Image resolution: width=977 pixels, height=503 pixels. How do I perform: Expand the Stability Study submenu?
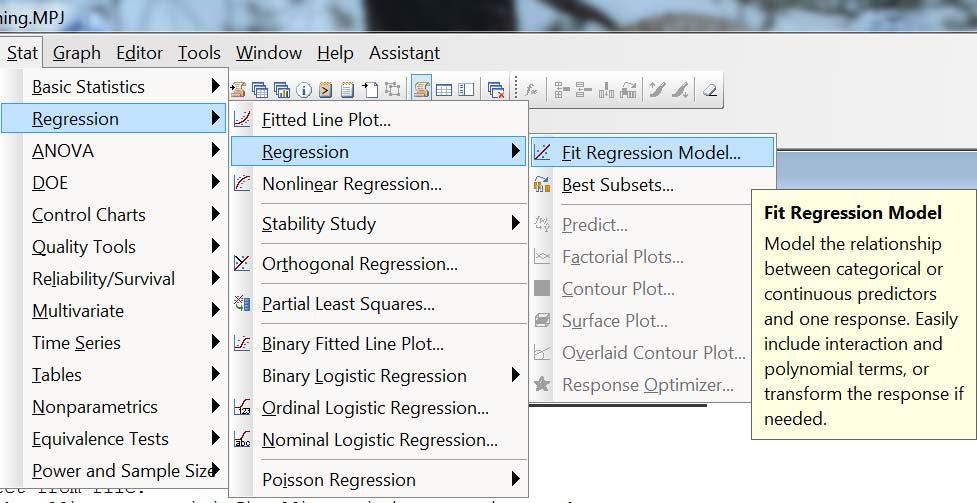(x=379, y=224)
